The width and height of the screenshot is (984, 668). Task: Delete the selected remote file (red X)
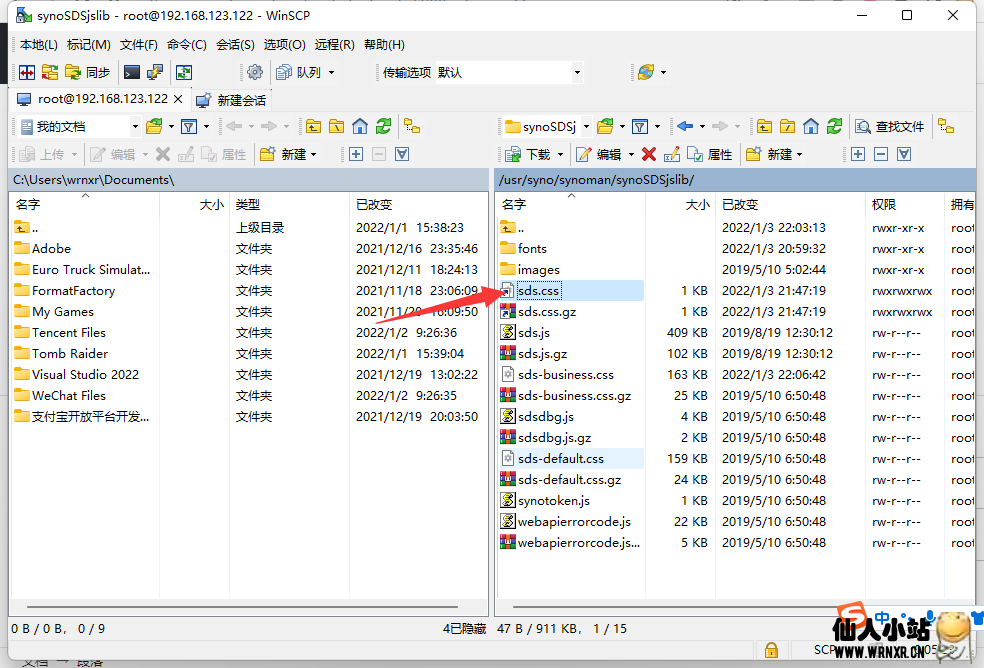(x=649, y=154)
